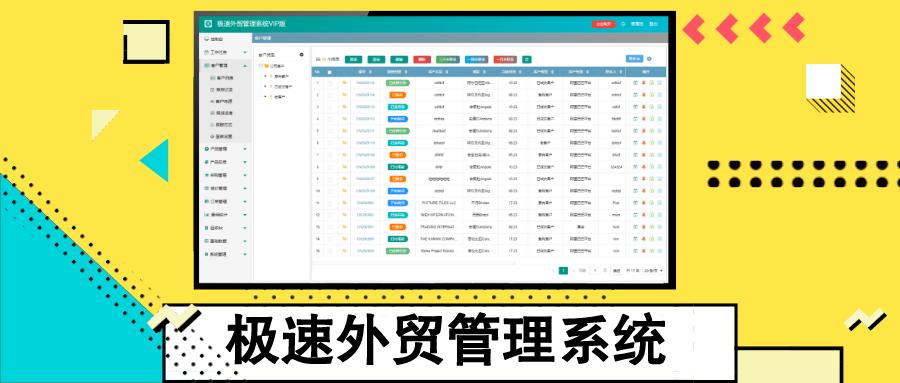Expand the last child node in customer type tree
The height and width of the screenshot is (383, 900).
[265, 96]
